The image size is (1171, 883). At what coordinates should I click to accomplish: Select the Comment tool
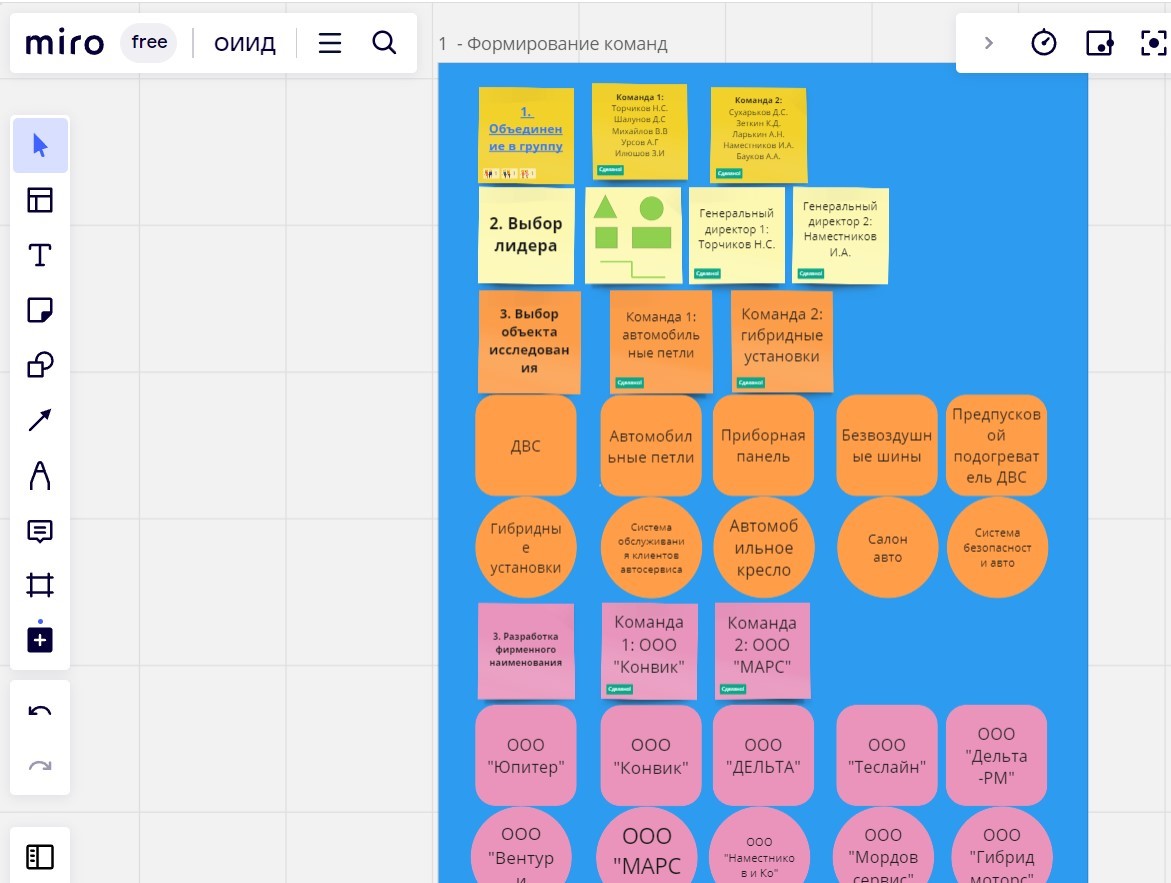(40, 531)
